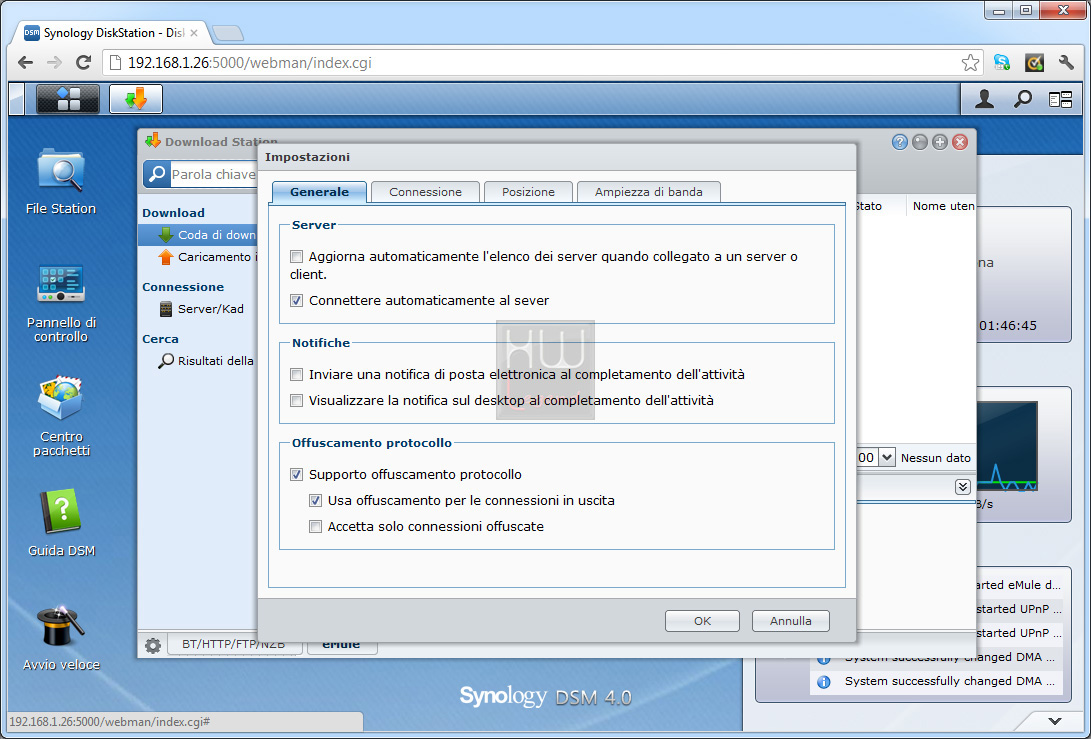The height and width of the screenshot is (739, 1091).
Task: Confirm settings with OK button
Action: coord(702,621)
